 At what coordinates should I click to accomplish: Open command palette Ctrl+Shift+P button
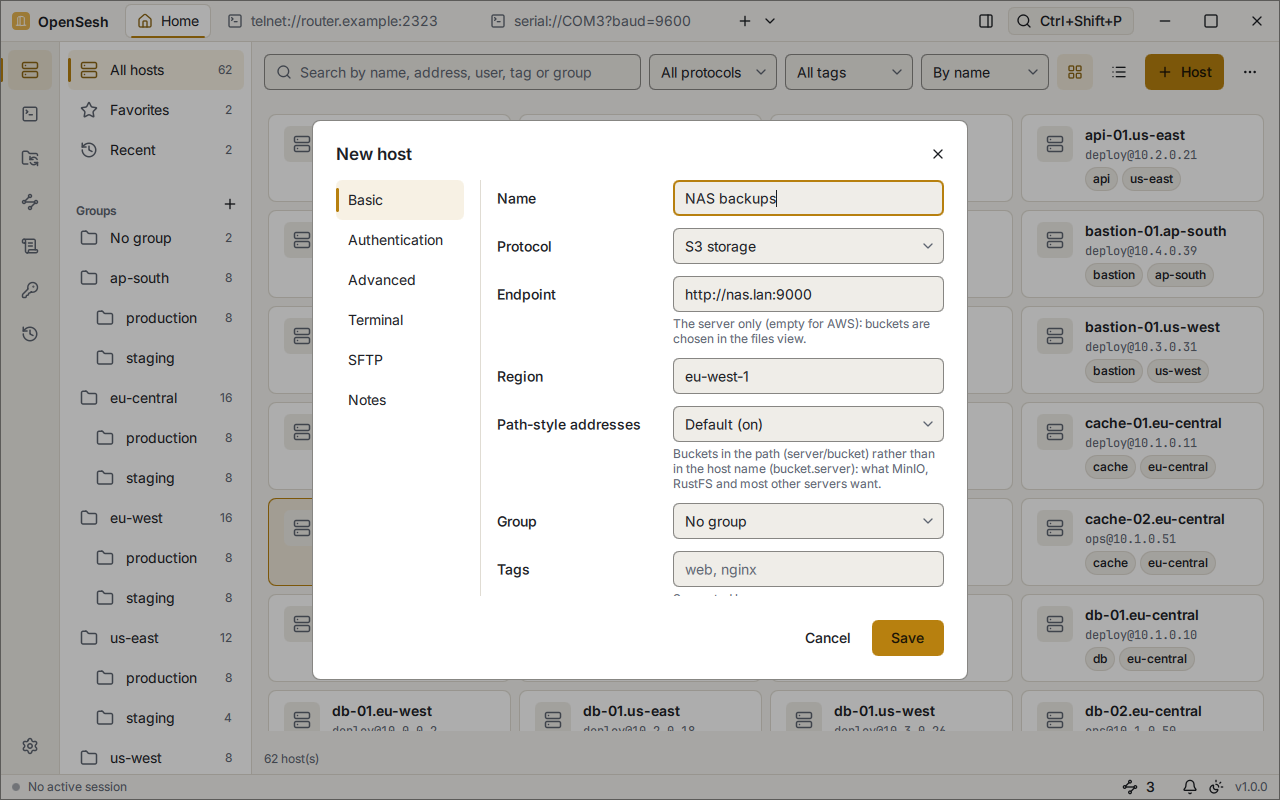coord(1069,21)
